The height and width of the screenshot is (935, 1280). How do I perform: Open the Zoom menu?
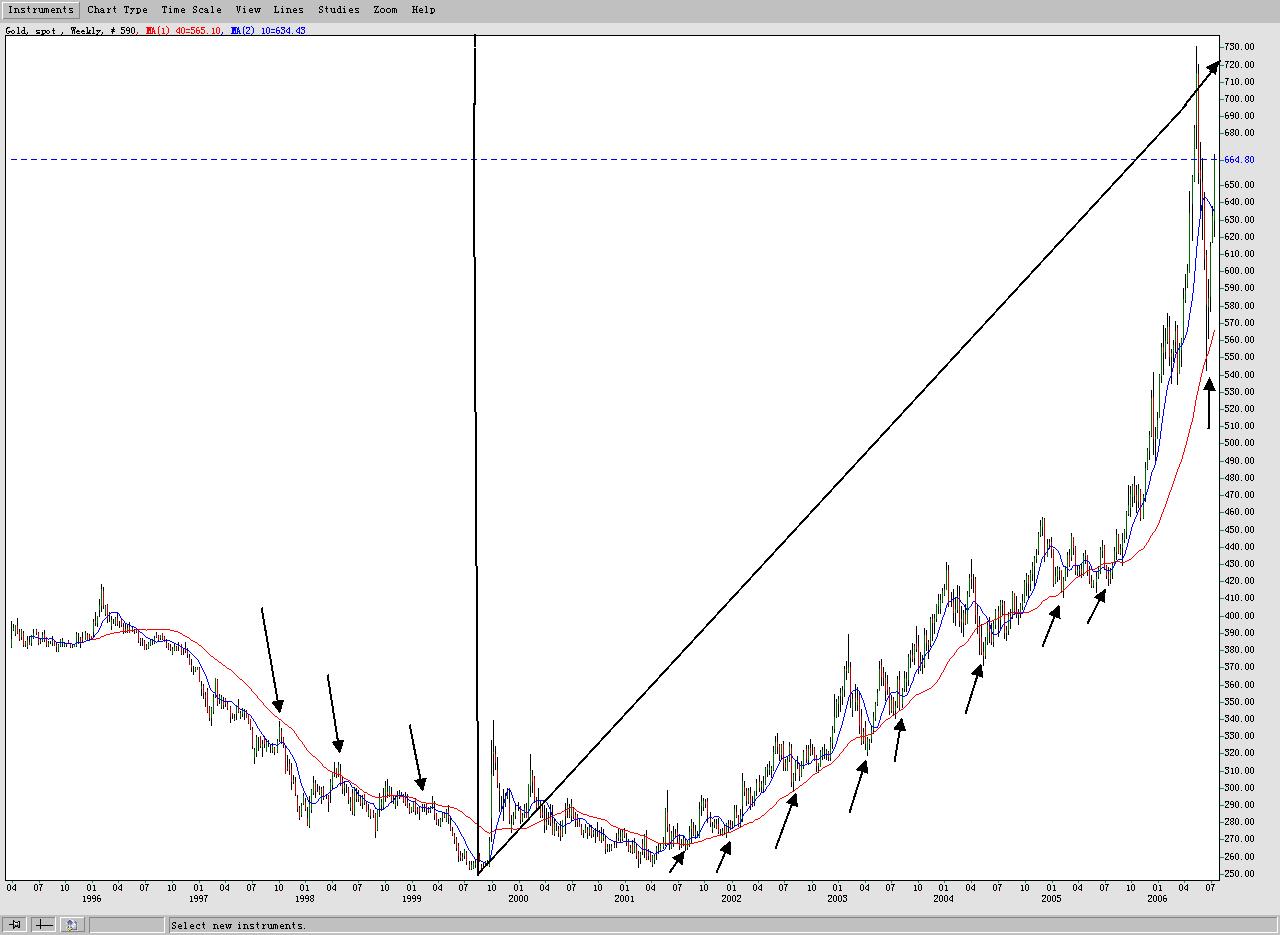(385, 10)
